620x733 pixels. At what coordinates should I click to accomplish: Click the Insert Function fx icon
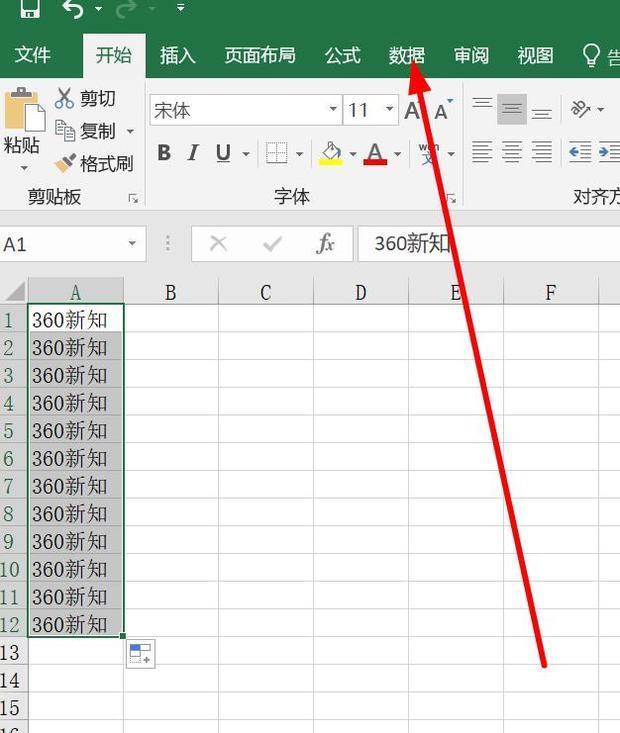325,244
